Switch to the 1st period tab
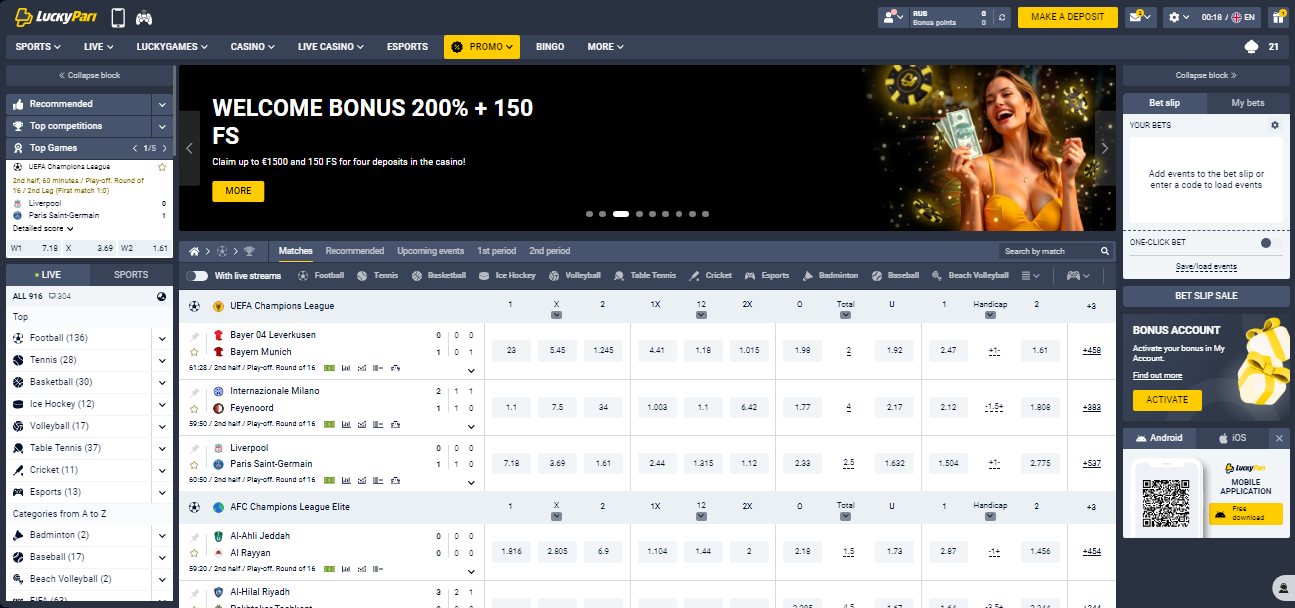This screenshot has width=1295, height=608. pyautogui.click(x=497, y=251)
